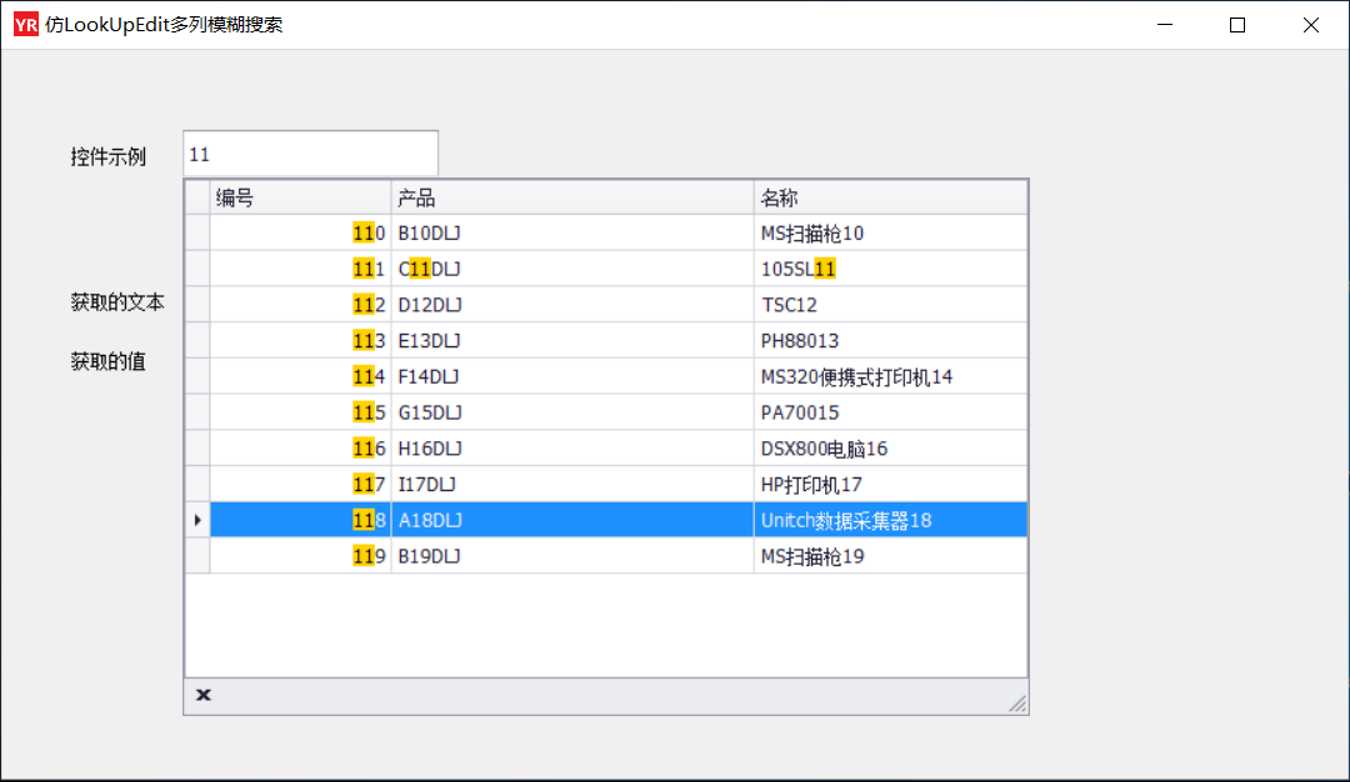Grab the popup resize grip corner
Screen dimensions: 1350x782
[x=1017, y=703]
